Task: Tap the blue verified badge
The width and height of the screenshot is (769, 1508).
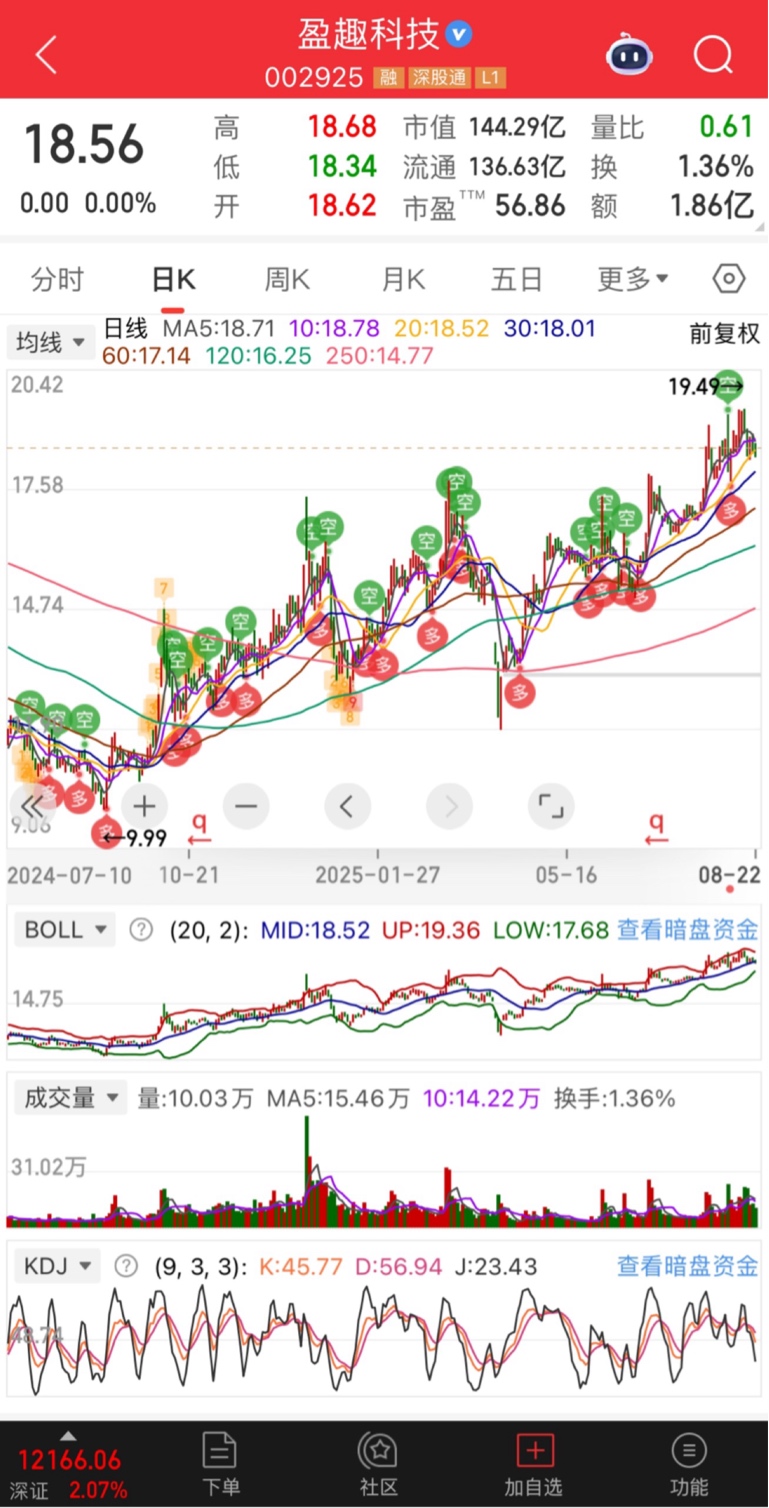Action: [459, 35]
